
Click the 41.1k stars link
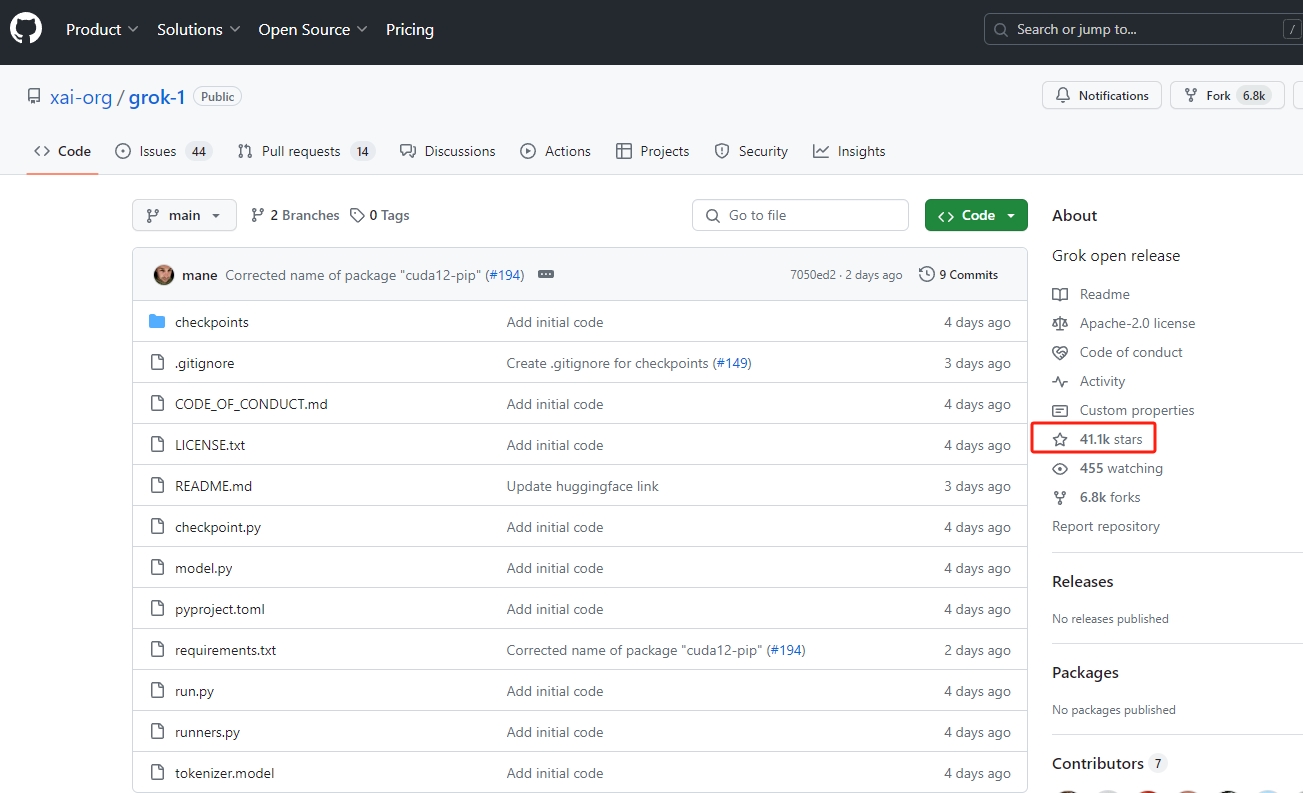1097,439
